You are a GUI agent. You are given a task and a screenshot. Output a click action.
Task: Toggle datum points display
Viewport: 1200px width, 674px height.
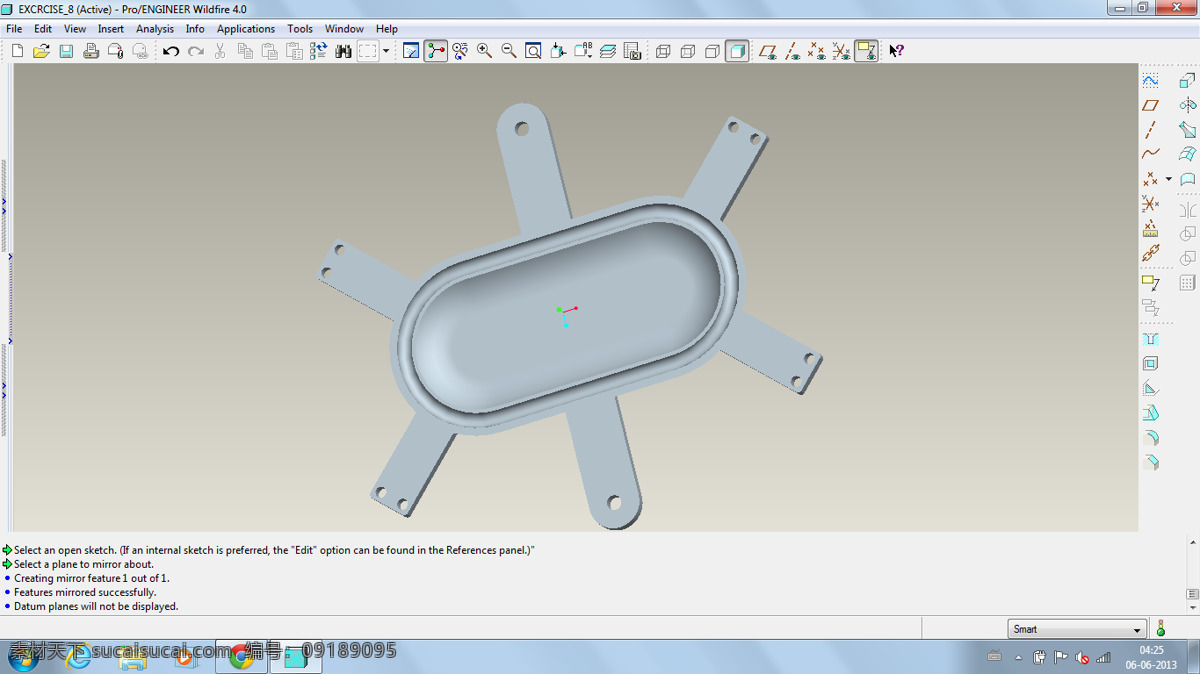[817, 51]
